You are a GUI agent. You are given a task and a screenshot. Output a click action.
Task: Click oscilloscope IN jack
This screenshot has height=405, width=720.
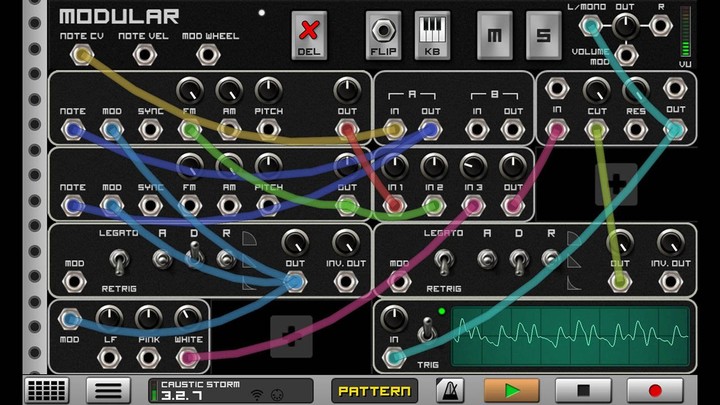click(394, 358)
